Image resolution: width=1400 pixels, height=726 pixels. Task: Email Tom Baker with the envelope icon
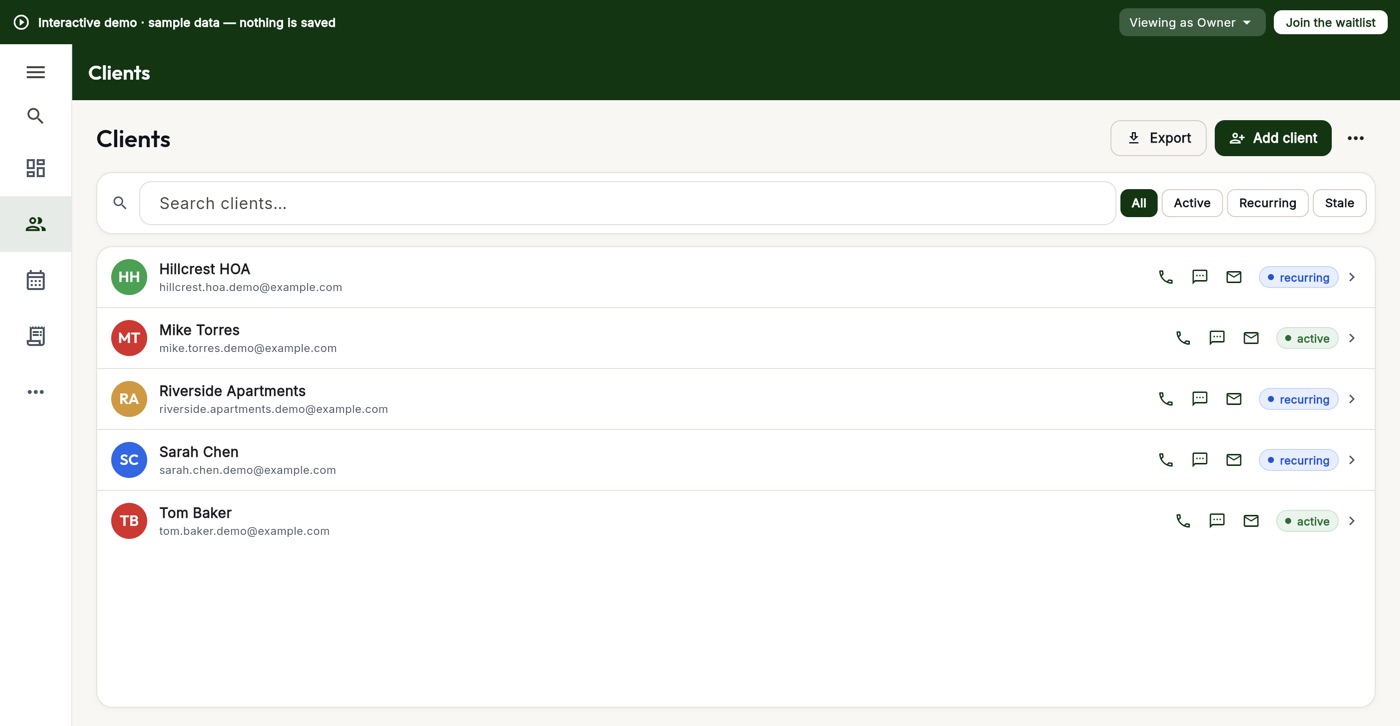pyautogui.click(x=1251, y=521)
